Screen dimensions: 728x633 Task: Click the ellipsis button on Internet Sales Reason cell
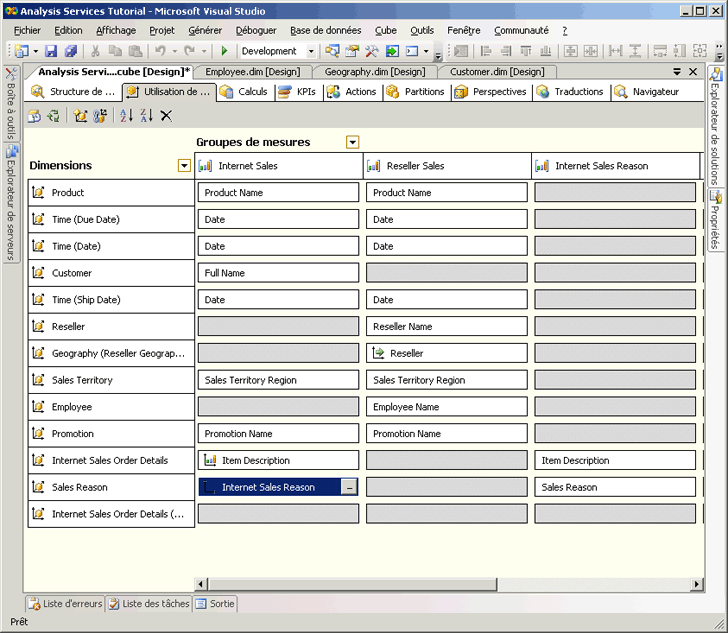(x=348, y=487)
